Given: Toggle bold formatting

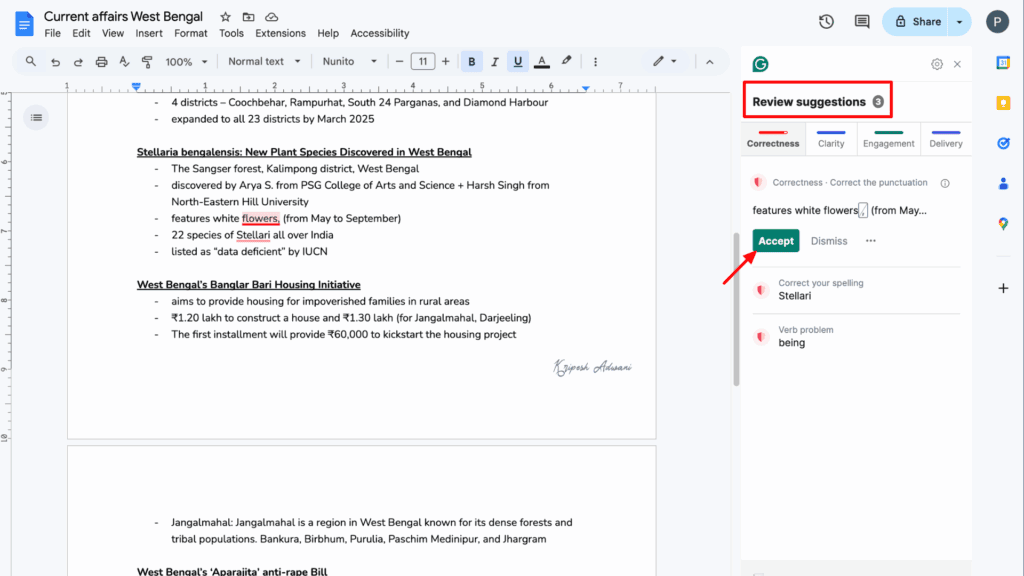Looking at the screenshot, I should point(471,60).
